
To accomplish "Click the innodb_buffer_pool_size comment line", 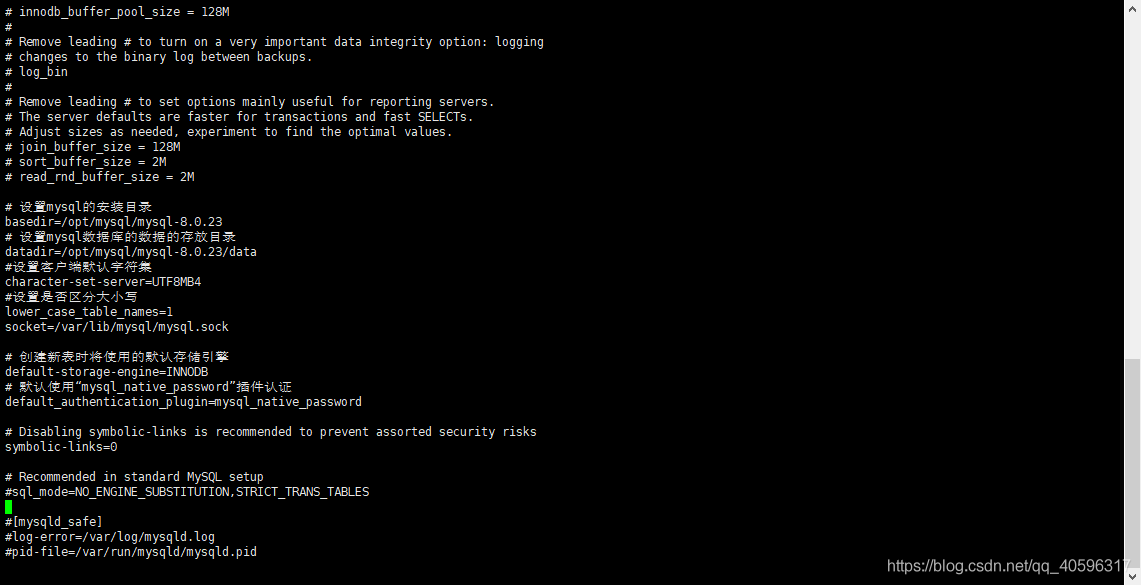I will pos(117,12).
